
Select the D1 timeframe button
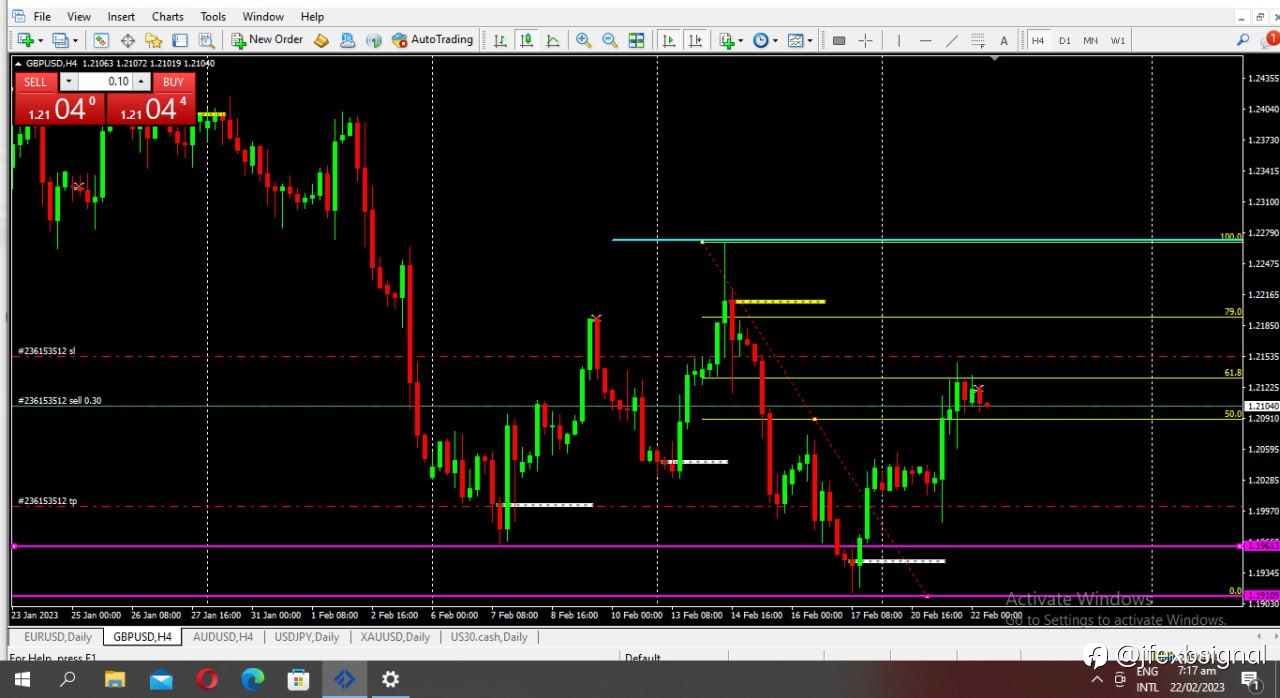1064,40
